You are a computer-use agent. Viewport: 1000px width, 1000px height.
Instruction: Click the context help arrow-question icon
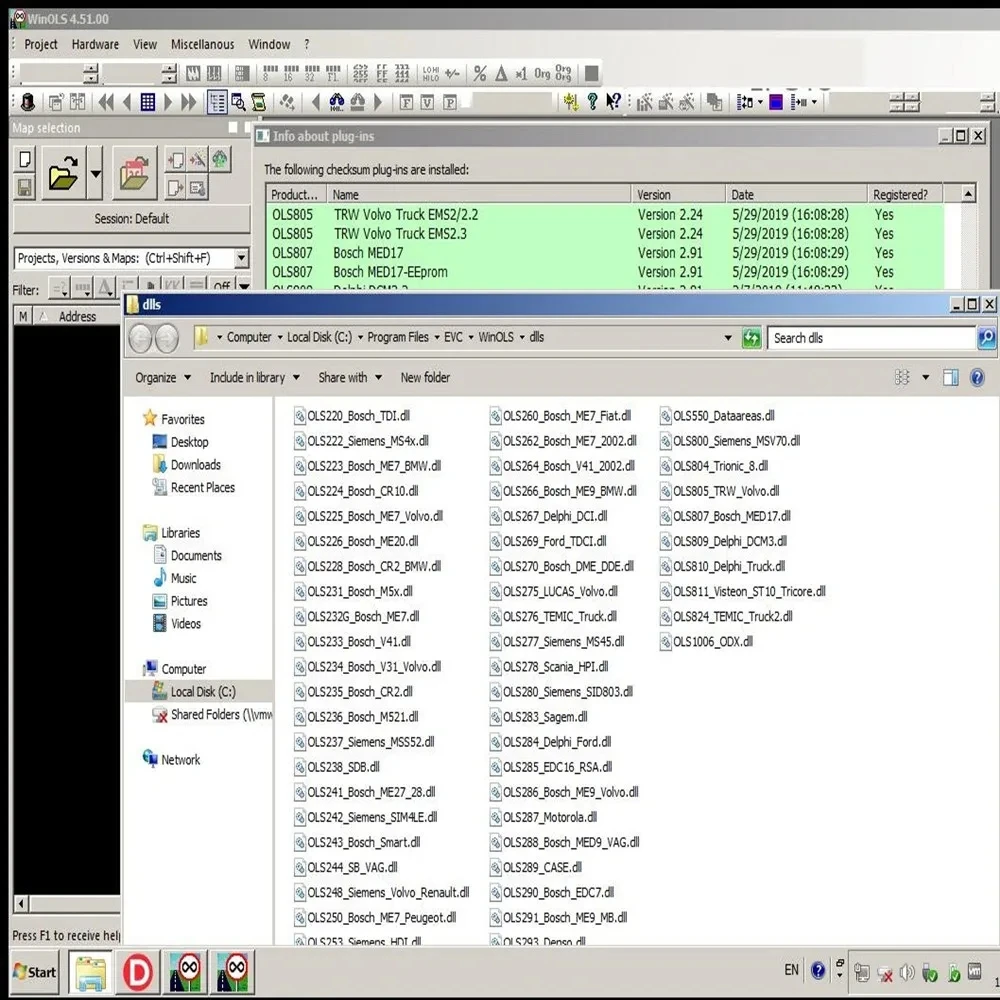click(x=613, y=102)
